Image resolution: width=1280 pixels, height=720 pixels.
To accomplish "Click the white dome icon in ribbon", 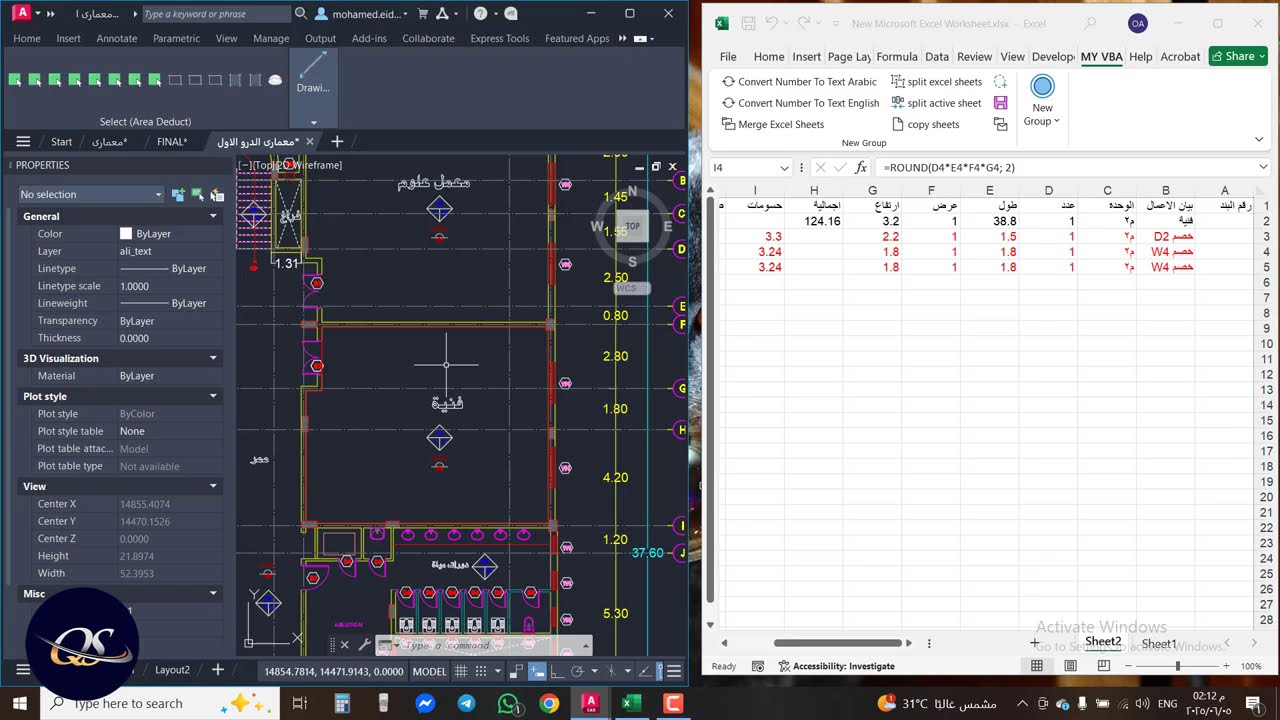I will pos(275,80).
